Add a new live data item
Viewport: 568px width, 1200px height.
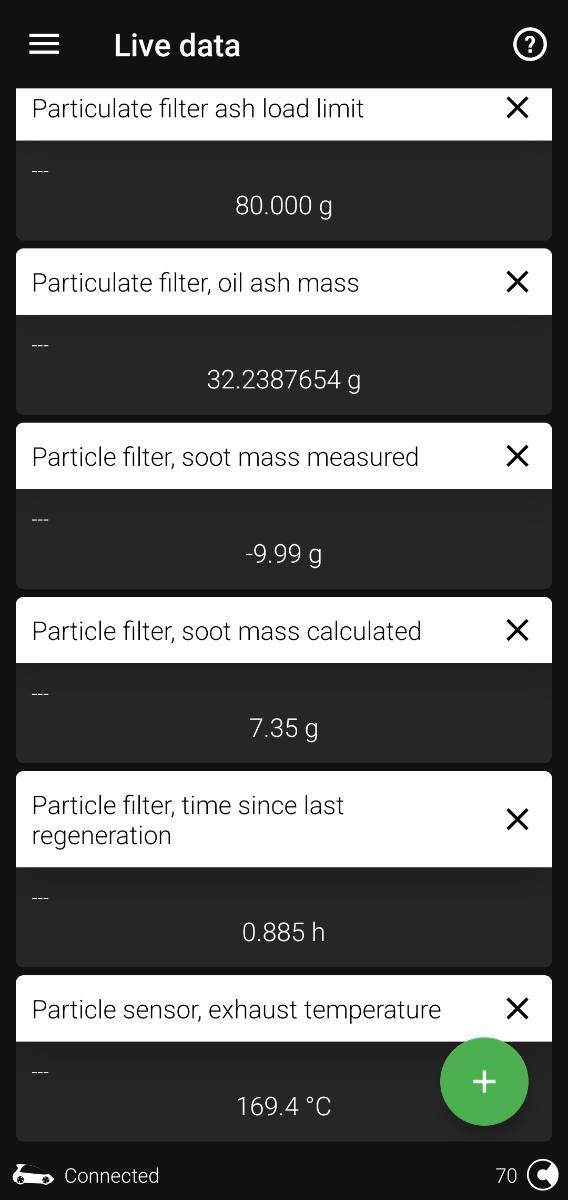coord(484,1081)
